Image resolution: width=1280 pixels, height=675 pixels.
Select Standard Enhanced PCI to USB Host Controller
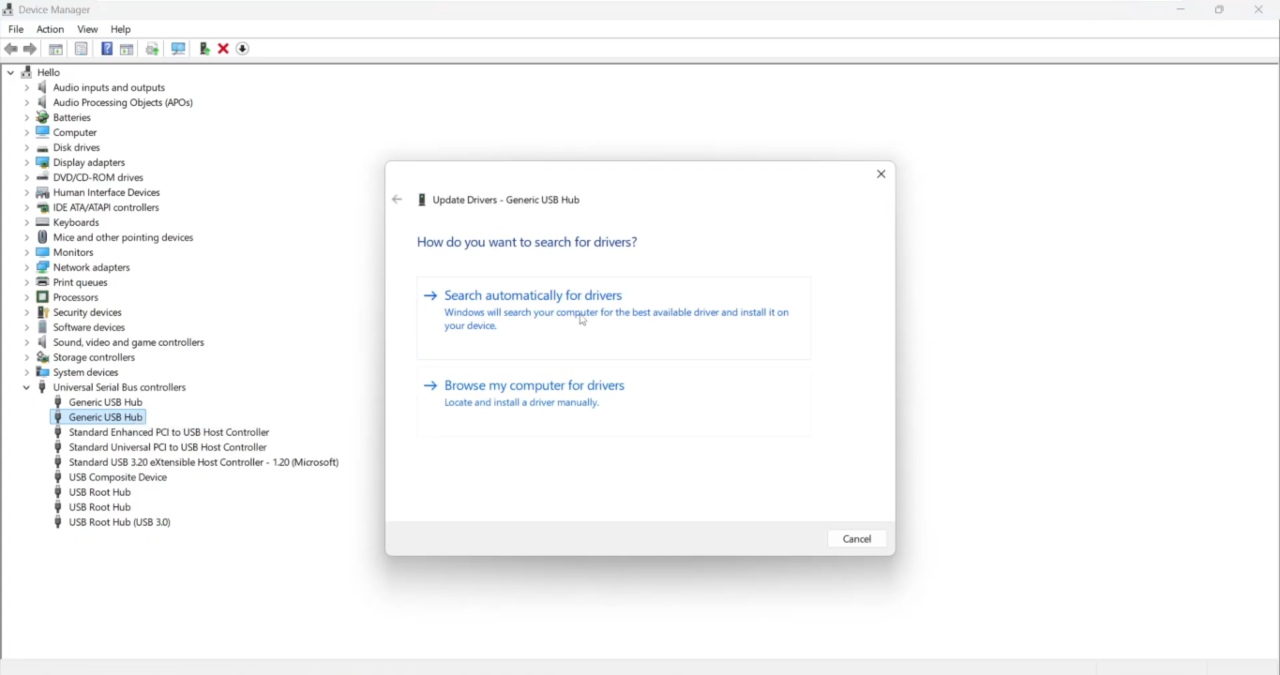(169, 432)
